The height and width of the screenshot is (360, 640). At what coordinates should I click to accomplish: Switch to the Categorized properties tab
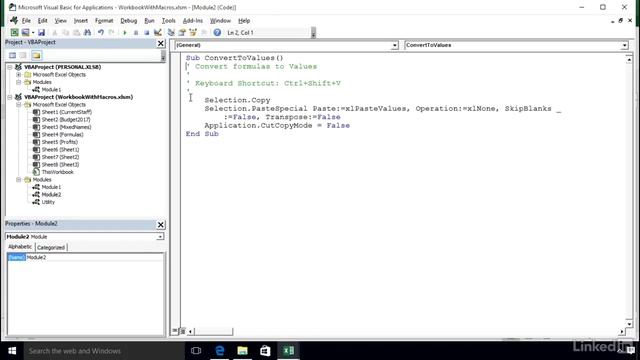(x=51, y=247)
